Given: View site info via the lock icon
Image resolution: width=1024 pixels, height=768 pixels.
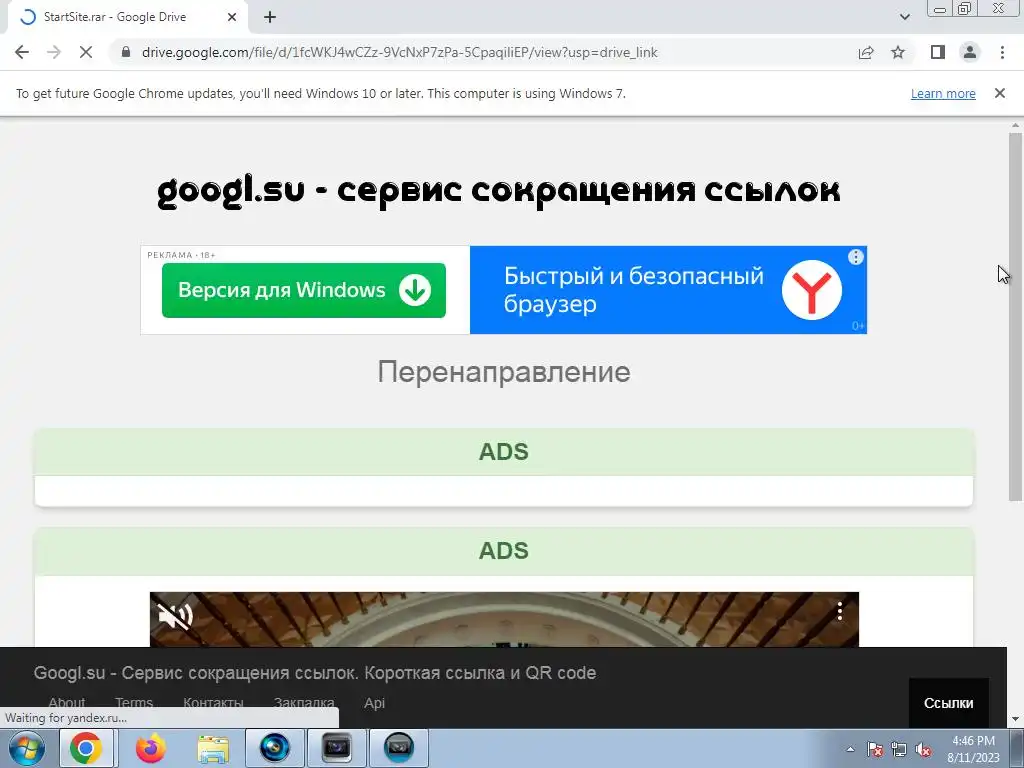Looking at the screenshot, I should click(126, 52).
